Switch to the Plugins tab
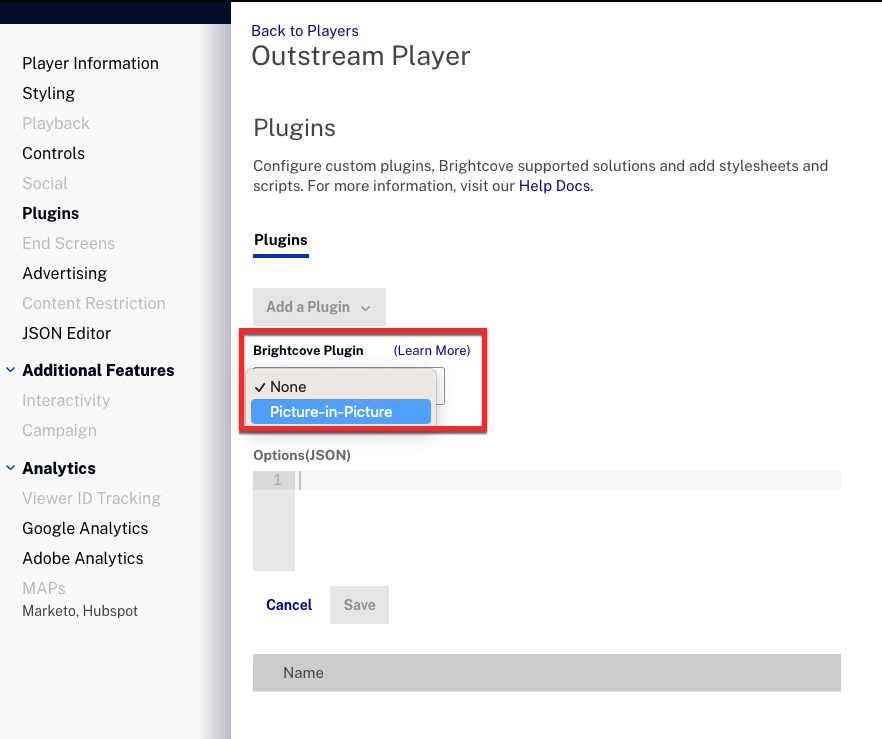 [x=280, y=240]
